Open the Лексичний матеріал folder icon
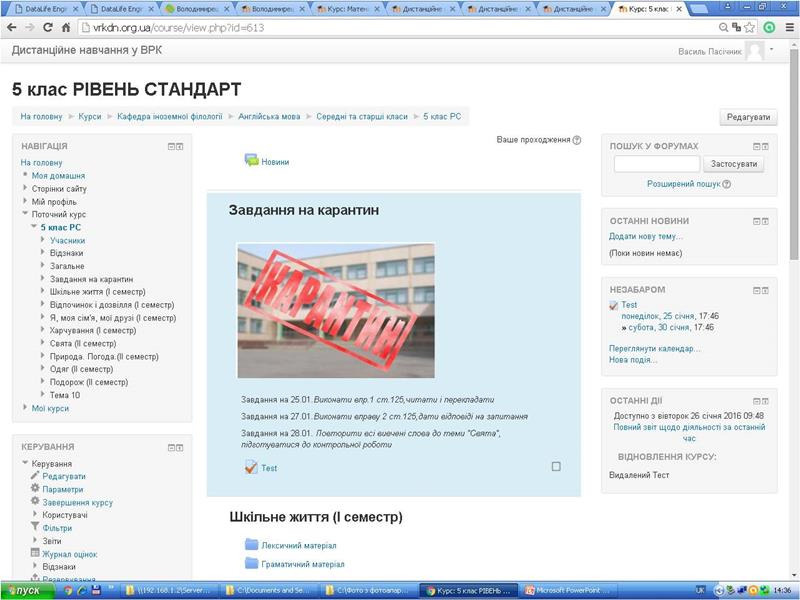Viewport: 800px width, 600px height. pos(252,544)
